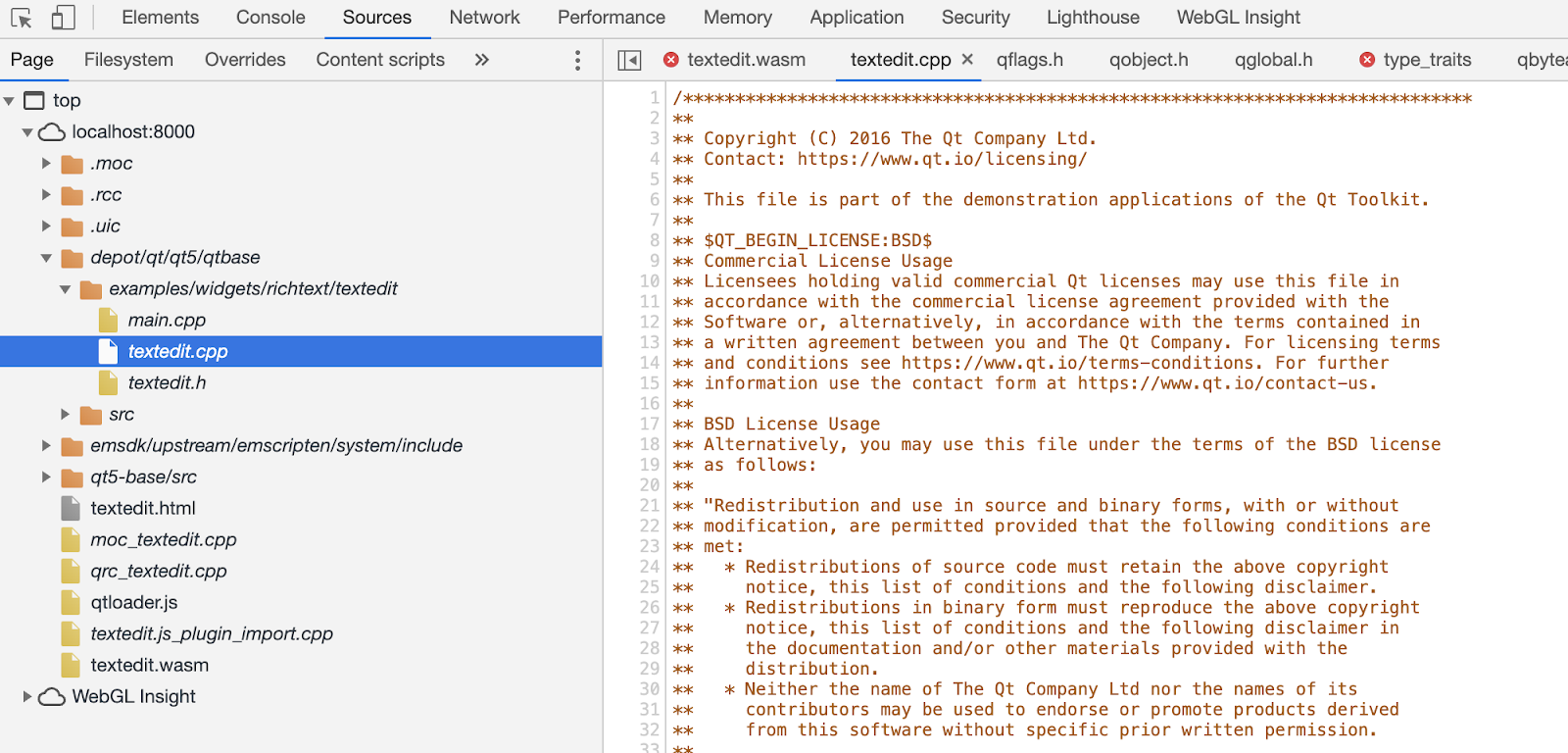Expand the .uic folder arrow
The height and width of the screenshot is (753, 1568).
(46, 226)
